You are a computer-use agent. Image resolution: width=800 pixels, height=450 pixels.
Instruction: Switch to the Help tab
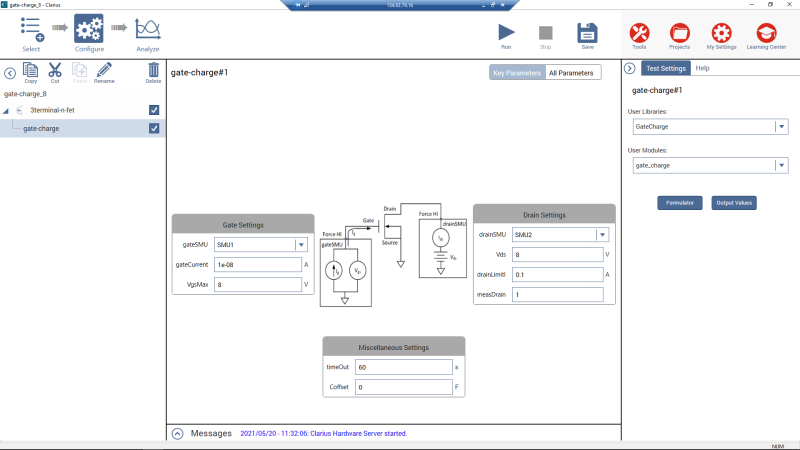tap(703, 68)
